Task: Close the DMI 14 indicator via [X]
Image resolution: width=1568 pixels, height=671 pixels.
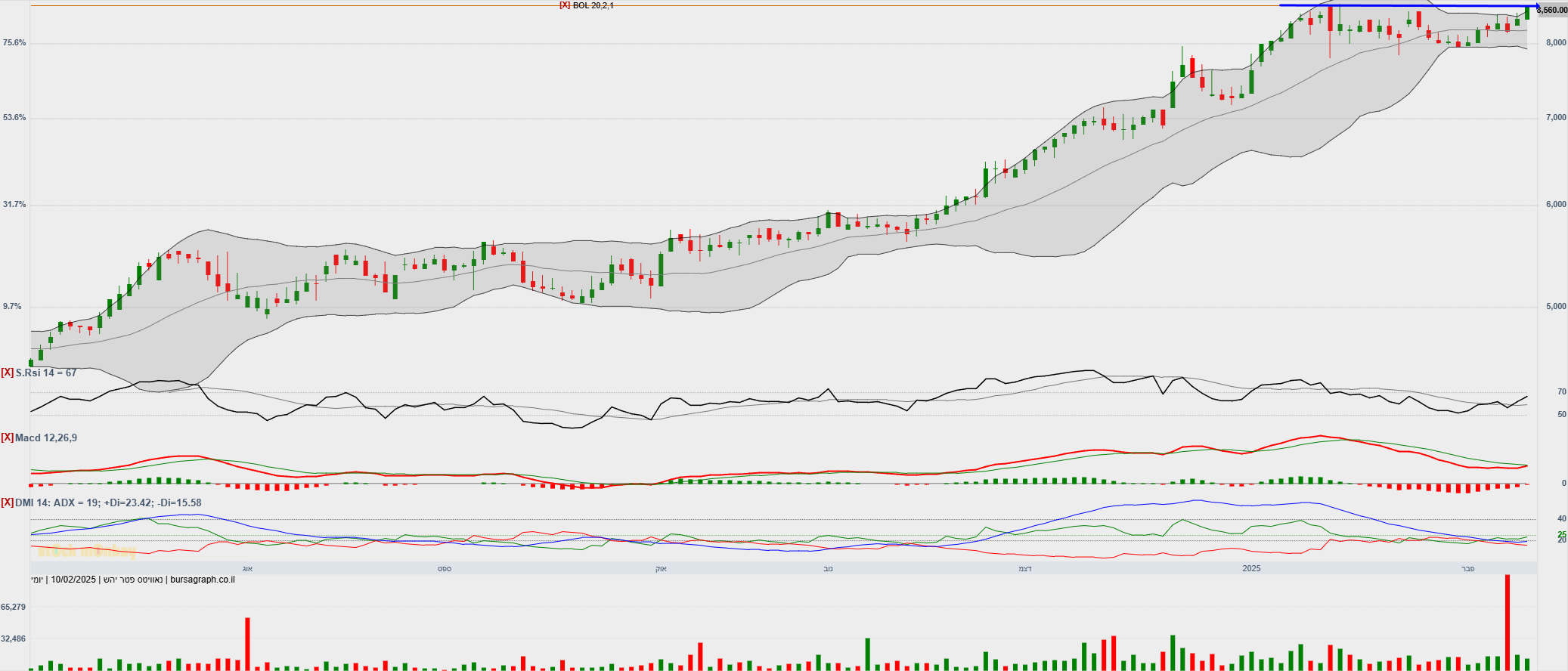Action: (8, 502)
